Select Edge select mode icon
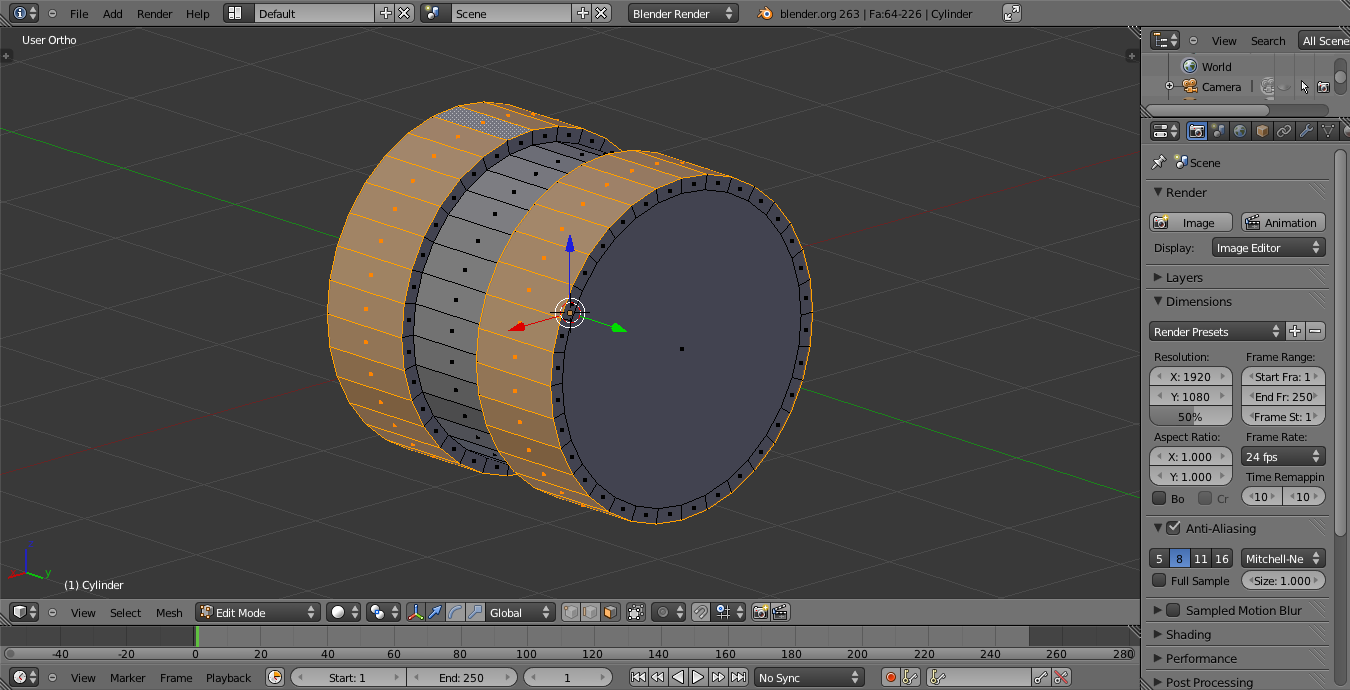Screen dimensions: 1350x690 click(590, 612)
